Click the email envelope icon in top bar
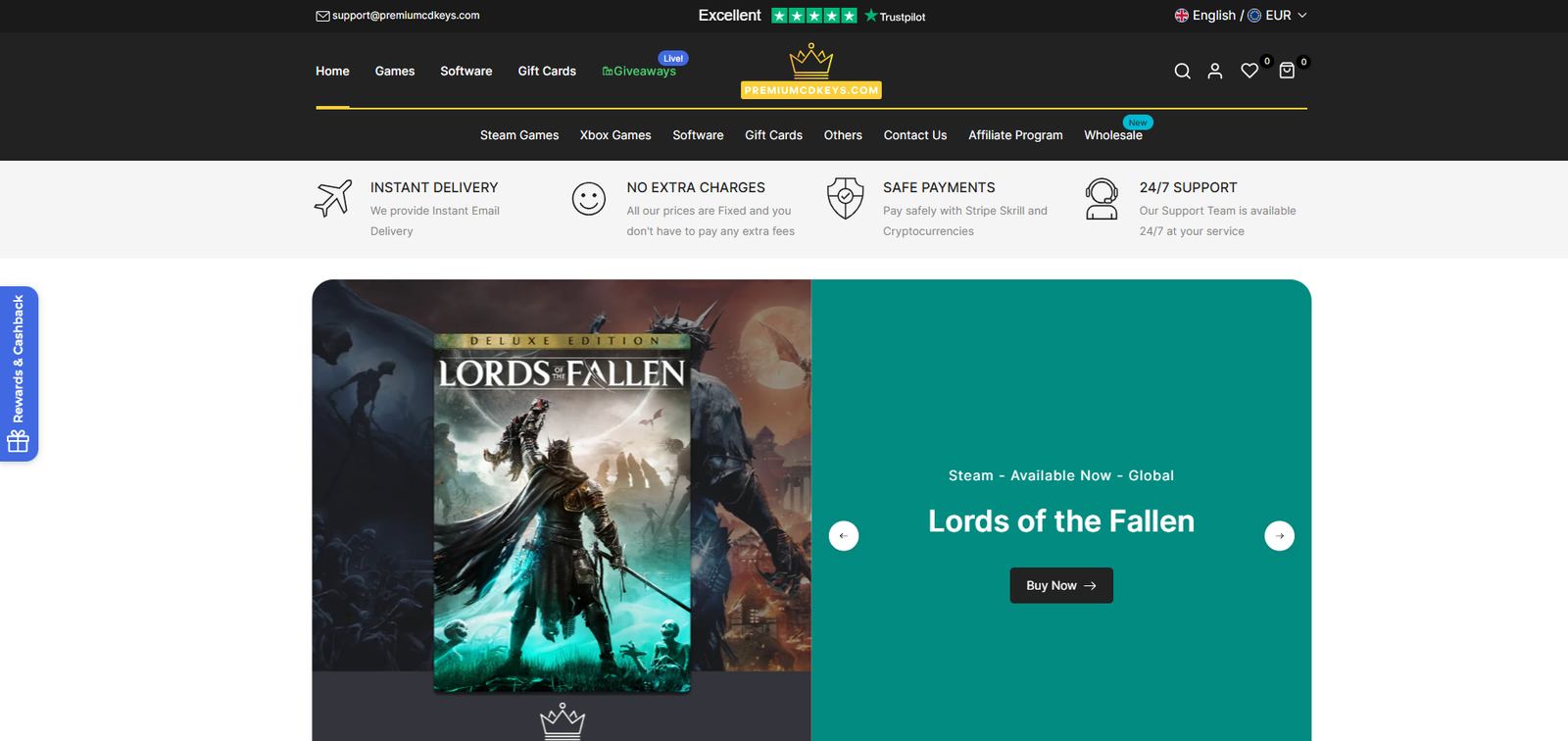The image size is (1568, 741). (322, 16)
